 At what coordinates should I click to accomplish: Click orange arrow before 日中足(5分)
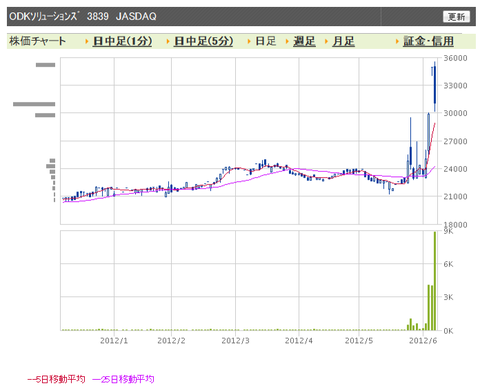tap(168, 42)
